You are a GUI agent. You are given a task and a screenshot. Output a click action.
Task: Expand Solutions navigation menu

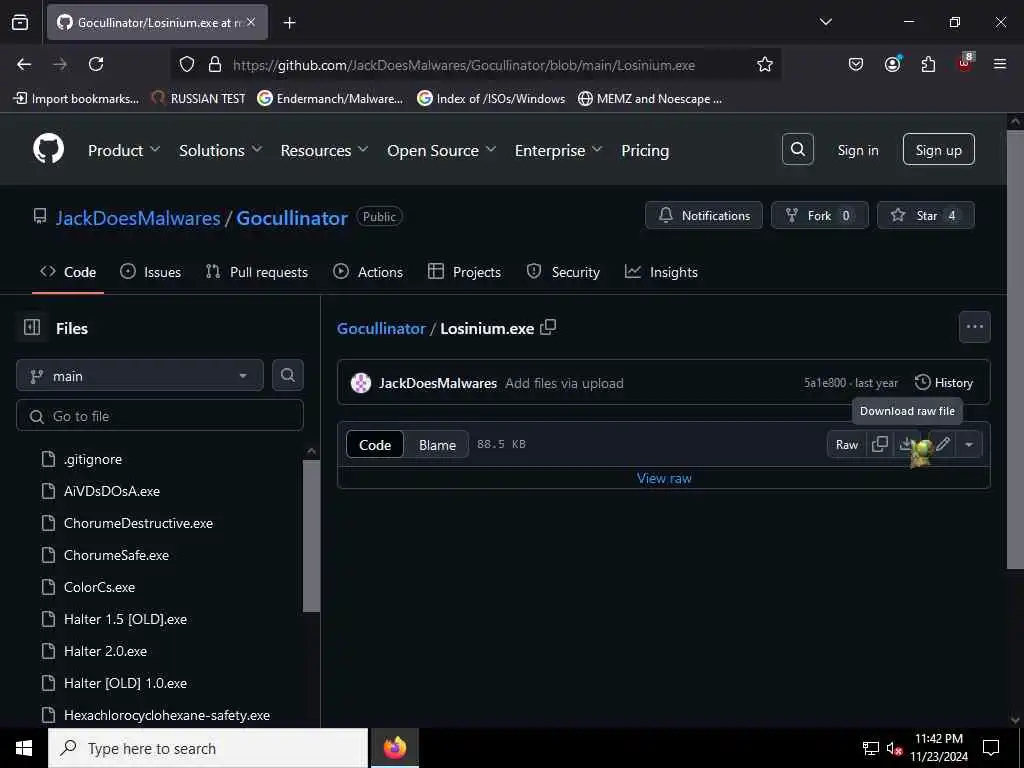(x=221, y=150)
